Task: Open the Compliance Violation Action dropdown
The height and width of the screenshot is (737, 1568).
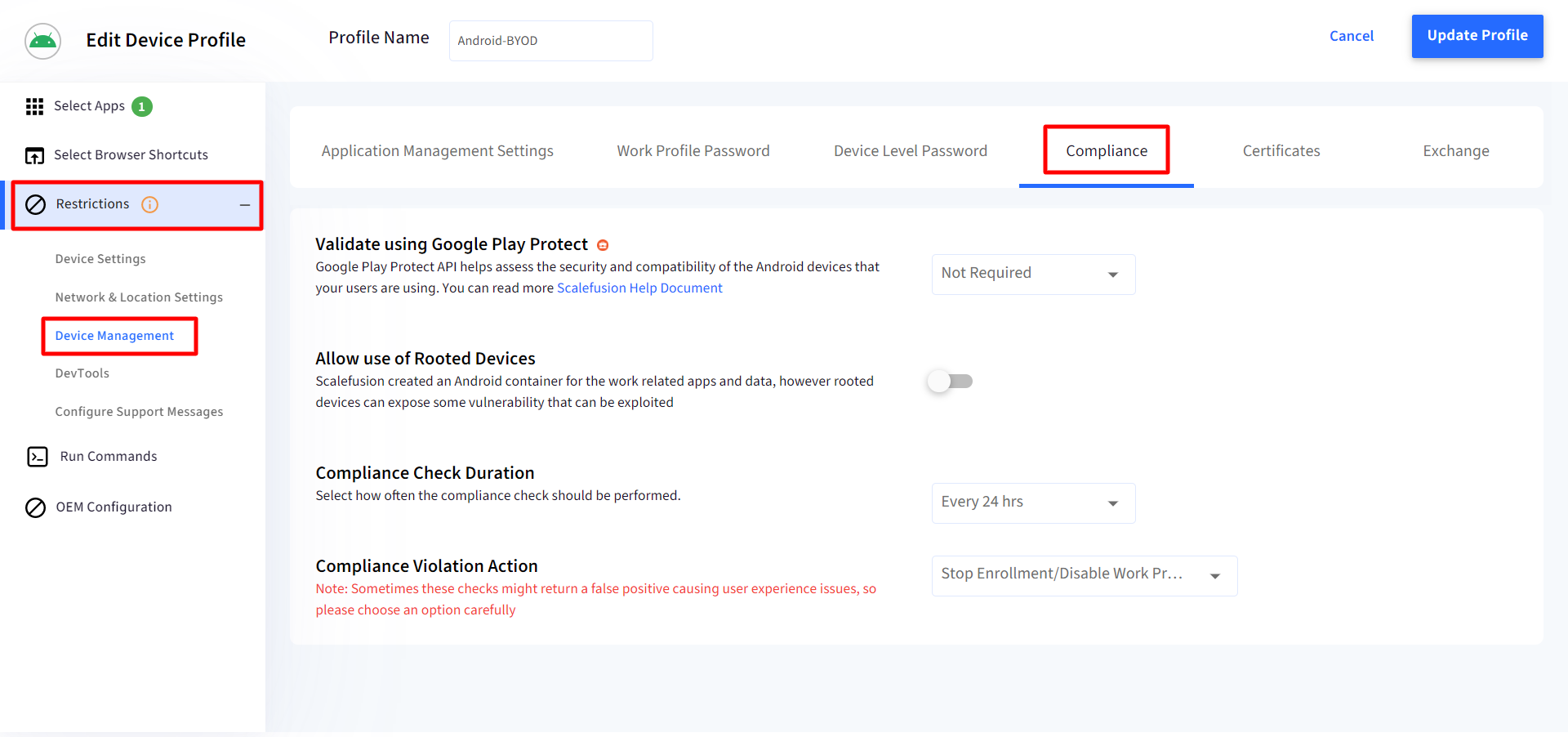Action: click(1084, 575)
